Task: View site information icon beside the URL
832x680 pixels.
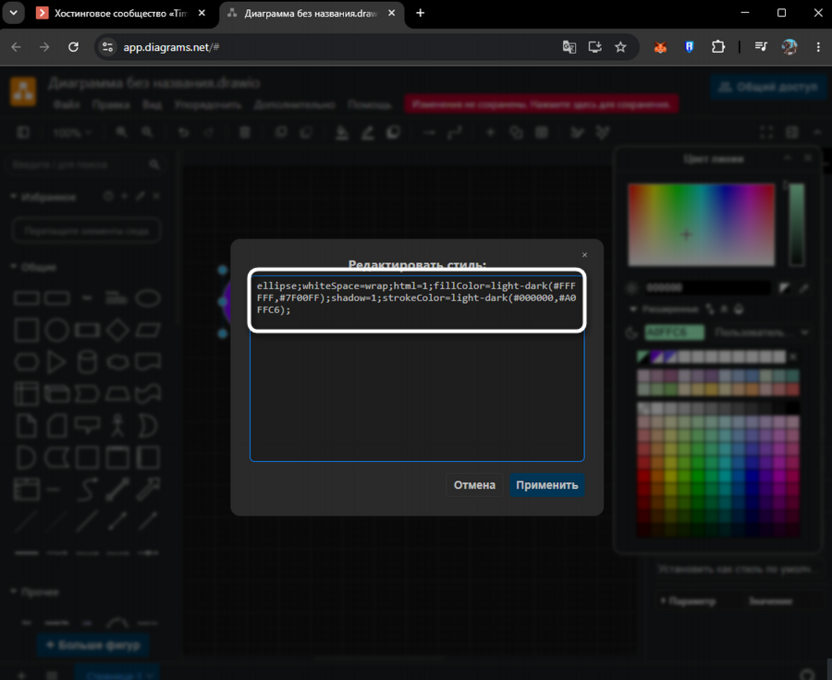Action: click(x=108, y=47)
